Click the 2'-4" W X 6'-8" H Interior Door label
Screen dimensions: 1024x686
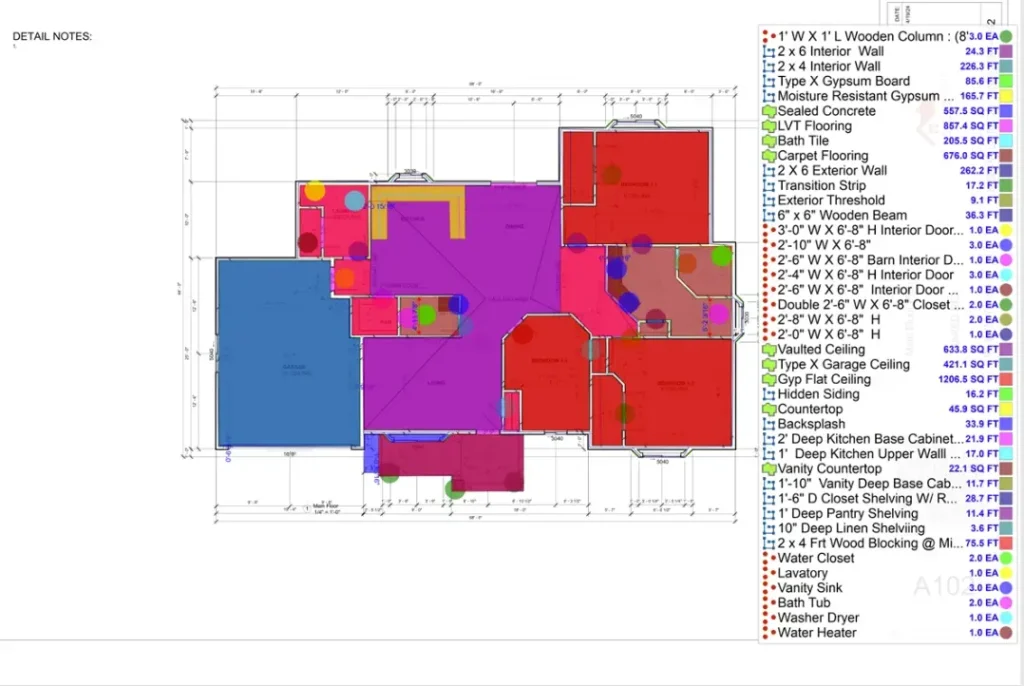[x=865, y=275]
